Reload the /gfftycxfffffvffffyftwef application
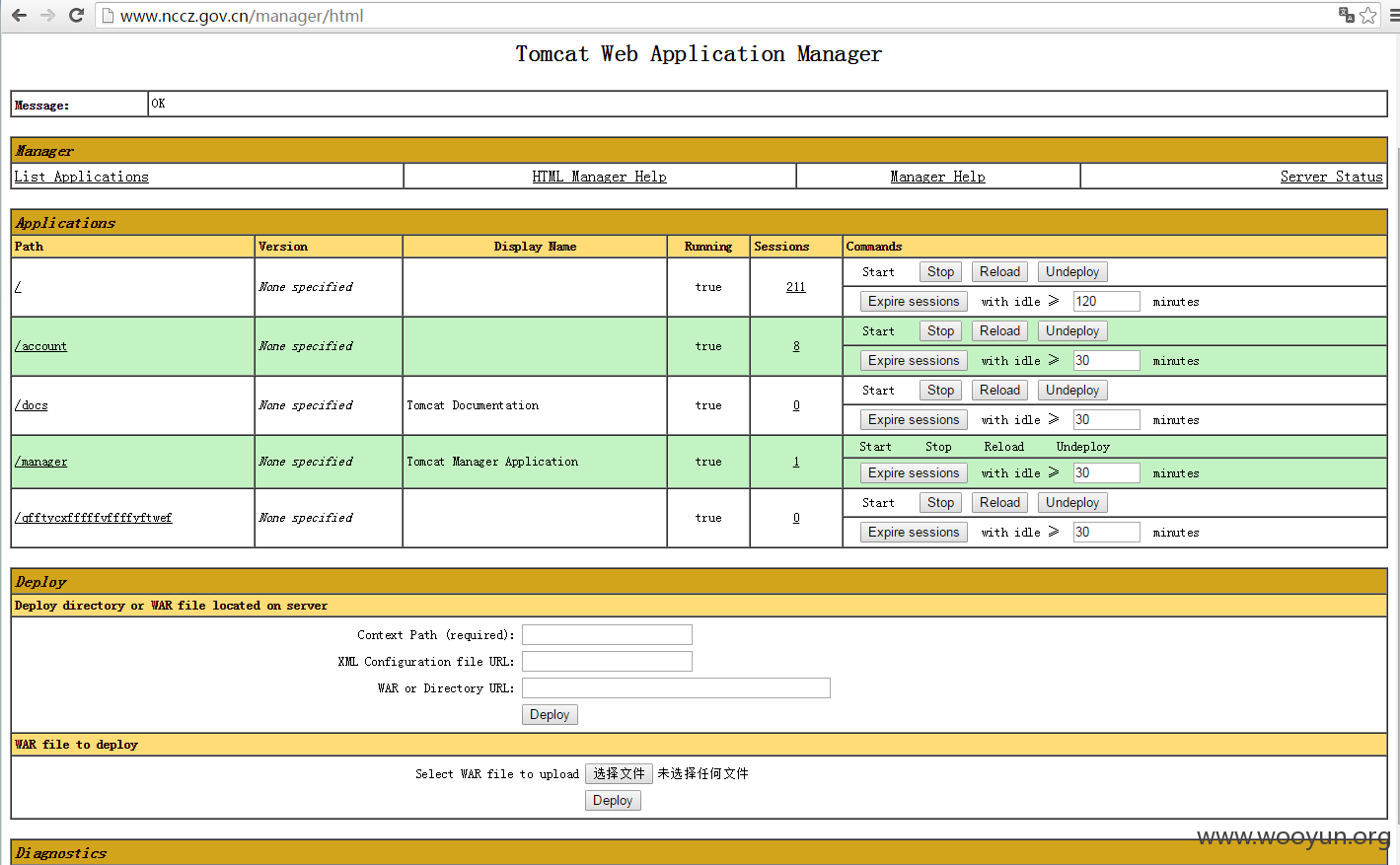1400x865 pixels. [999, 503]
